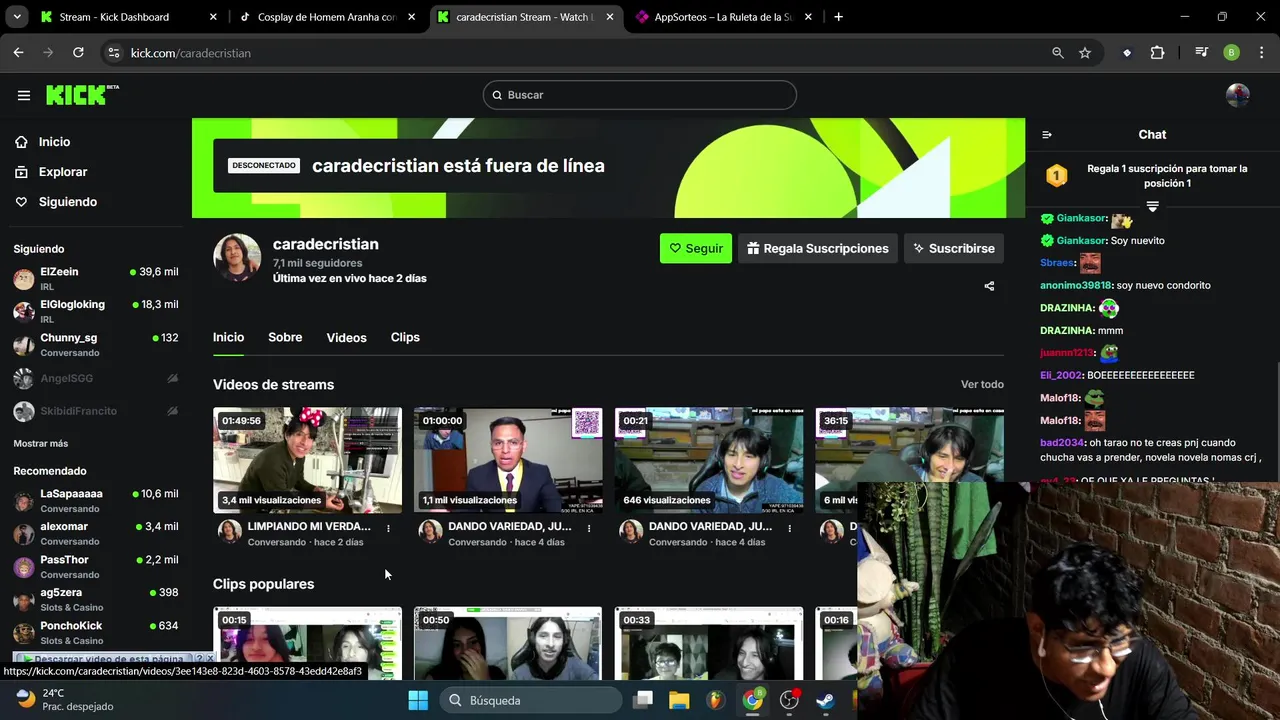Play the 00:15 popular clip

[307, 643]
